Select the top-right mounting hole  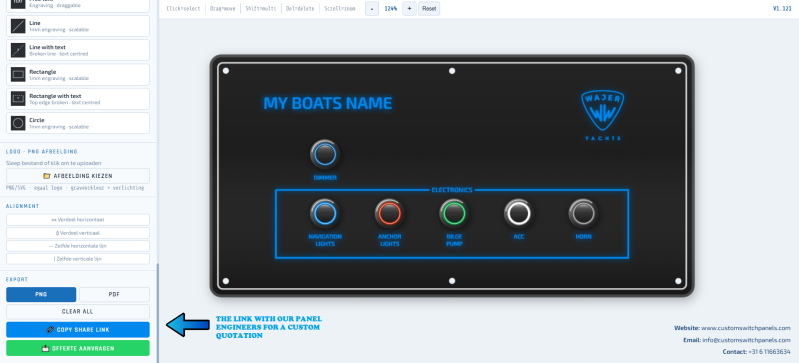pos(678,71)
